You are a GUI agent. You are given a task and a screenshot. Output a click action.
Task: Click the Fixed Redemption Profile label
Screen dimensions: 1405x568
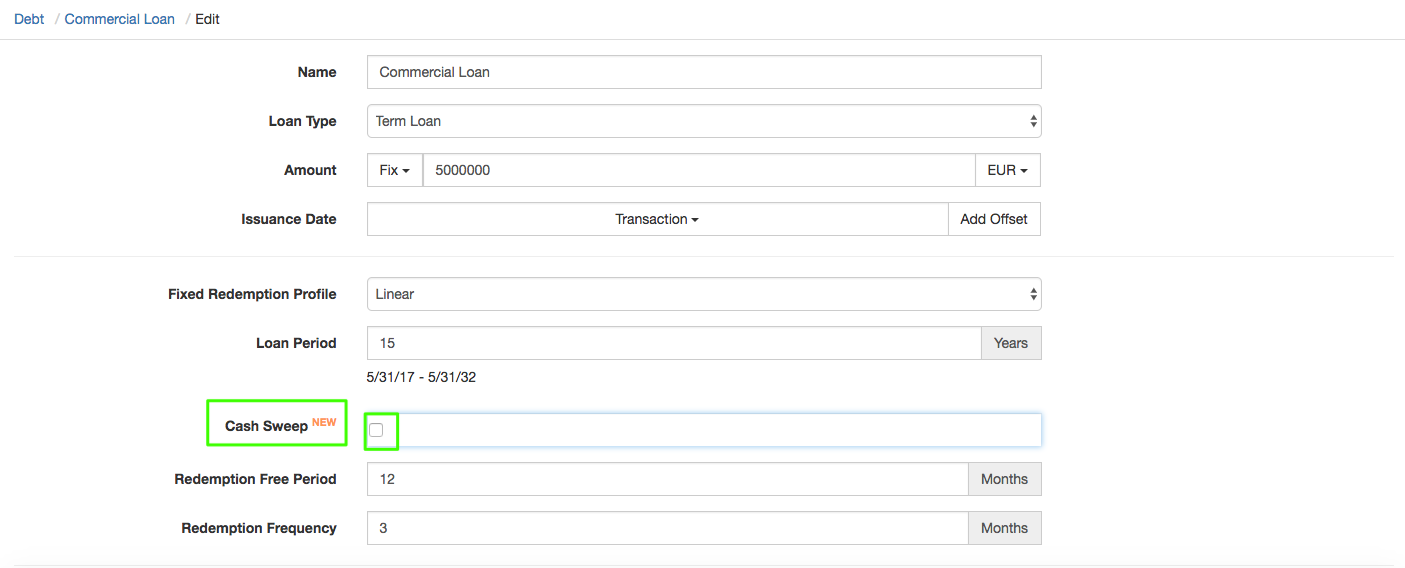click(252, 294)
